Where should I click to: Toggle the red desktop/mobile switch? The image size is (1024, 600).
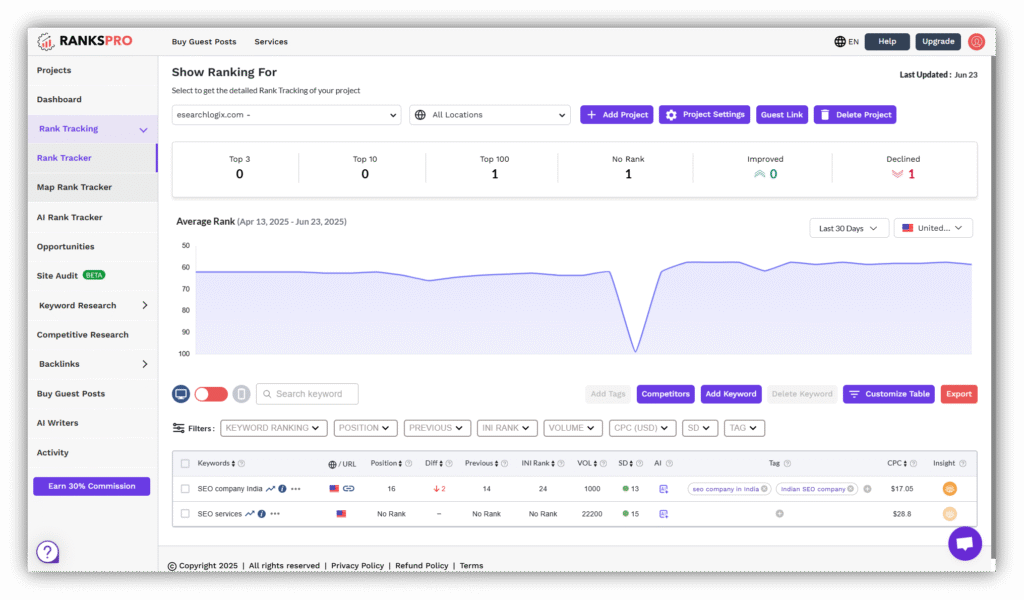click(x=211, y=394)
